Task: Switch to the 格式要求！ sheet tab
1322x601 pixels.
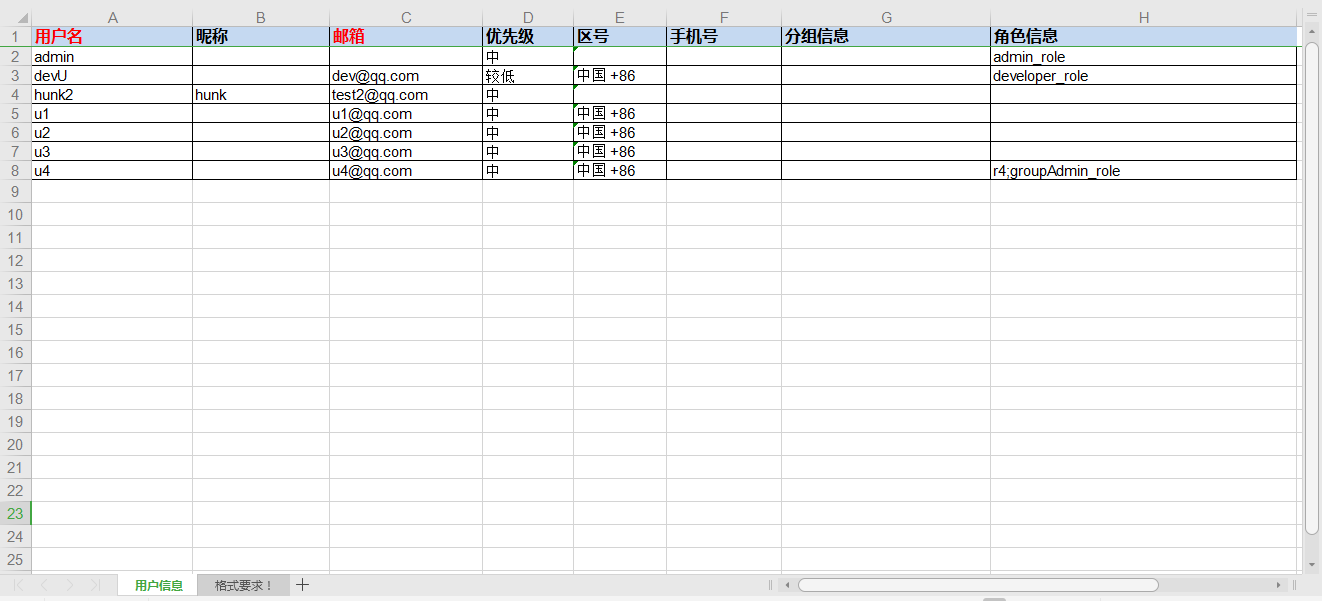Action: pyautogui.click(x=243, y=585)
